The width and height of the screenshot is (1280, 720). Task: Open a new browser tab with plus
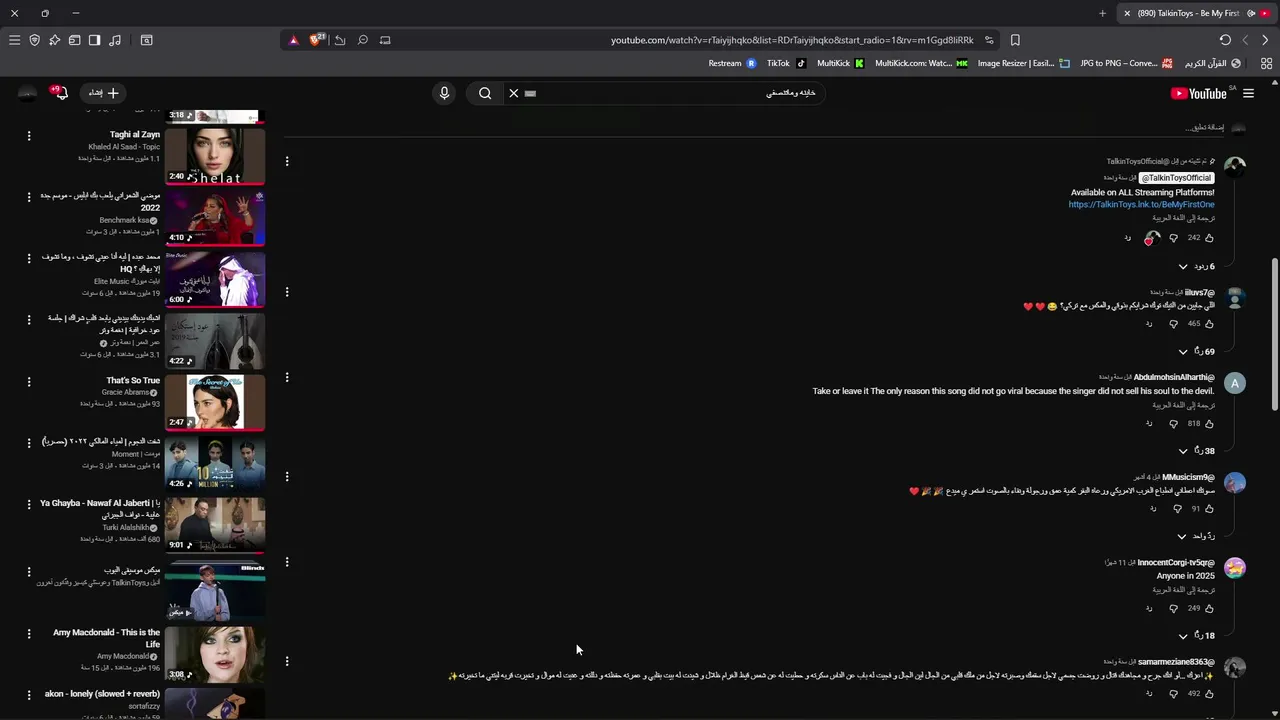1102,13
